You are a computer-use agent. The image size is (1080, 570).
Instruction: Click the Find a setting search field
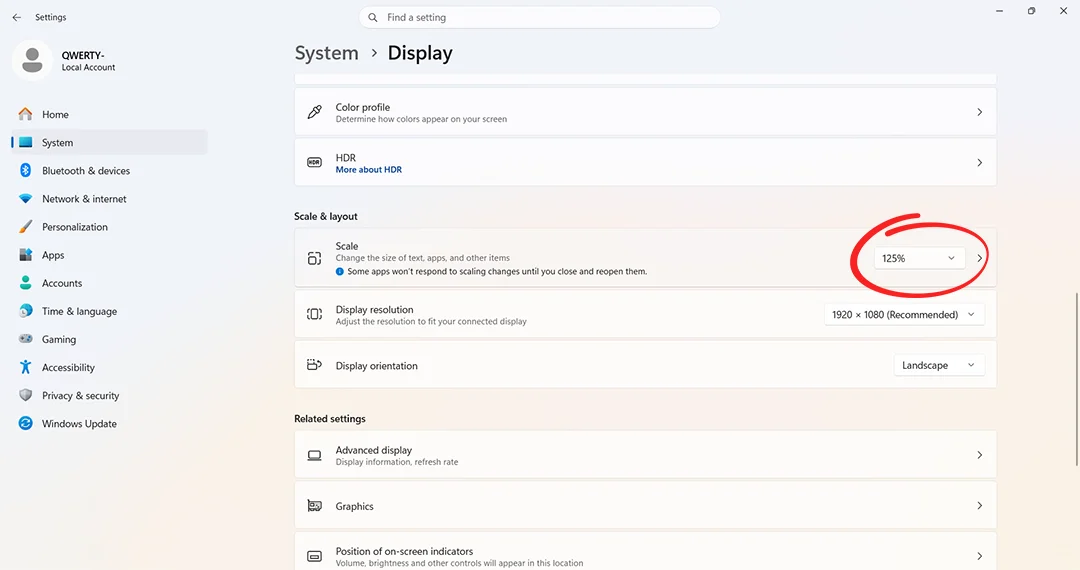click(x=539, y=17)
